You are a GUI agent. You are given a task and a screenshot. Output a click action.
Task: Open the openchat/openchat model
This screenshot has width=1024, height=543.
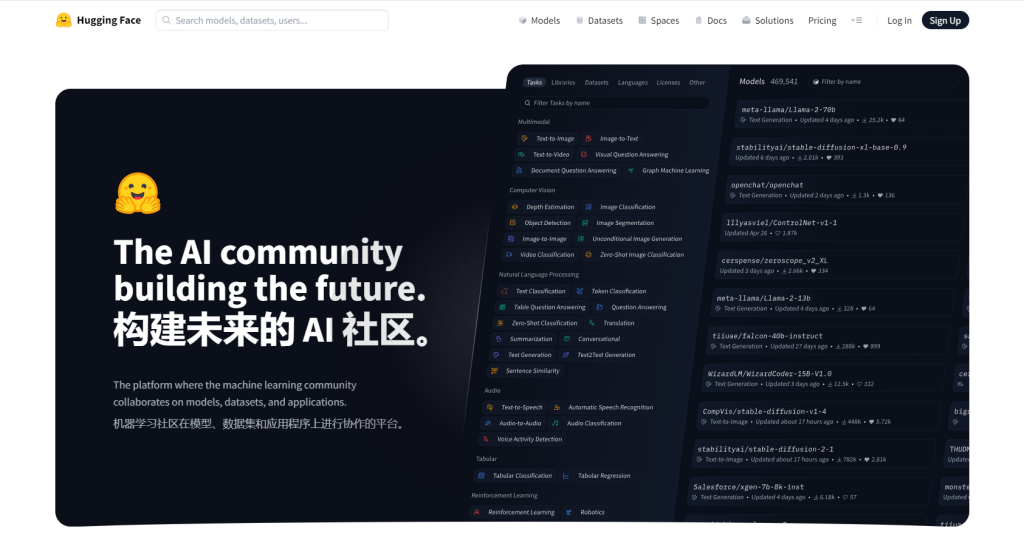click(x=845, y=189)
